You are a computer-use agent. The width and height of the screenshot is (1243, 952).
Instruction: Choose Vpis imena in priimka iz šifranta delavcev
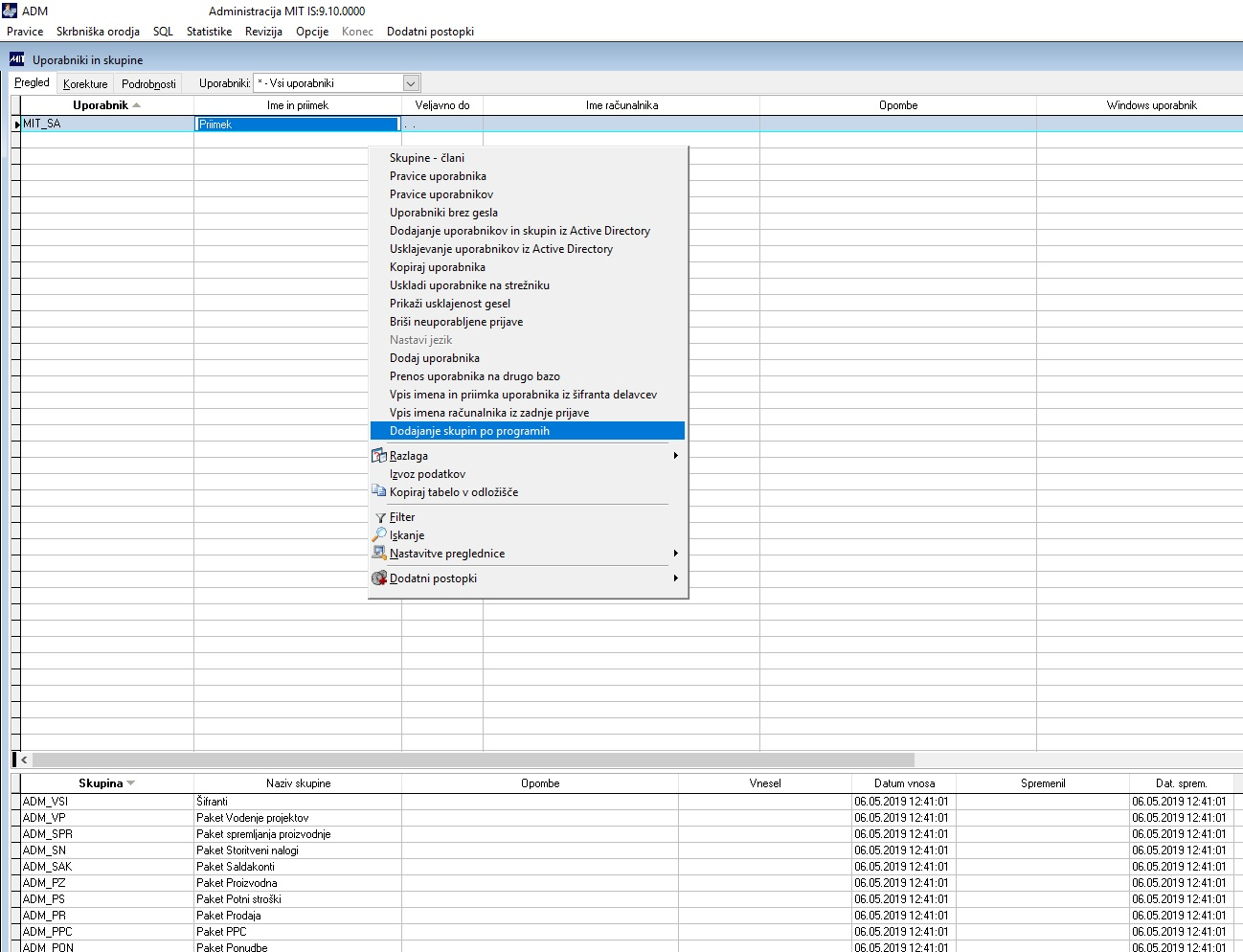click(x=528, y=395)
